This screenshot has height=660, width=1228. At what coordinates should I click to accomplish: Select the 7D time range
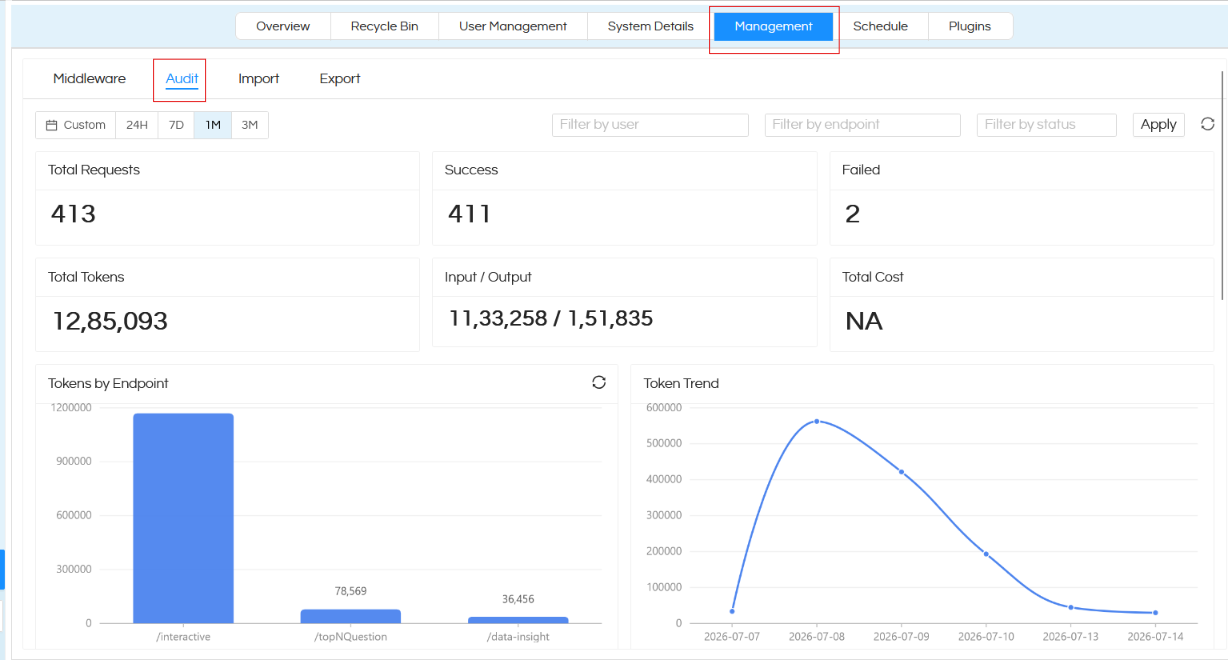[176, 125]
